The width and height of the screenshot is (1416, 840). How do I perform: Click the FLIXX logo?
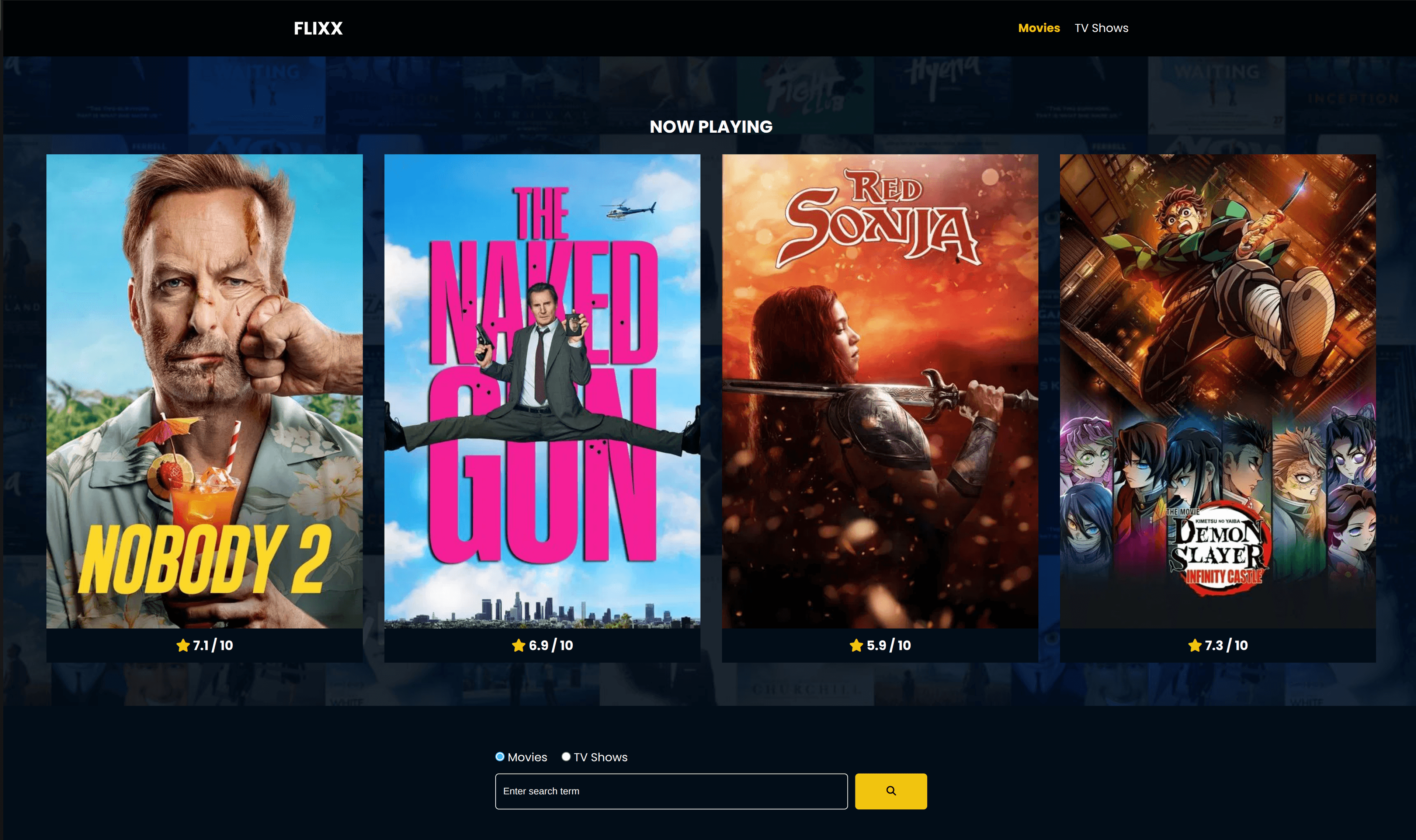317,28
